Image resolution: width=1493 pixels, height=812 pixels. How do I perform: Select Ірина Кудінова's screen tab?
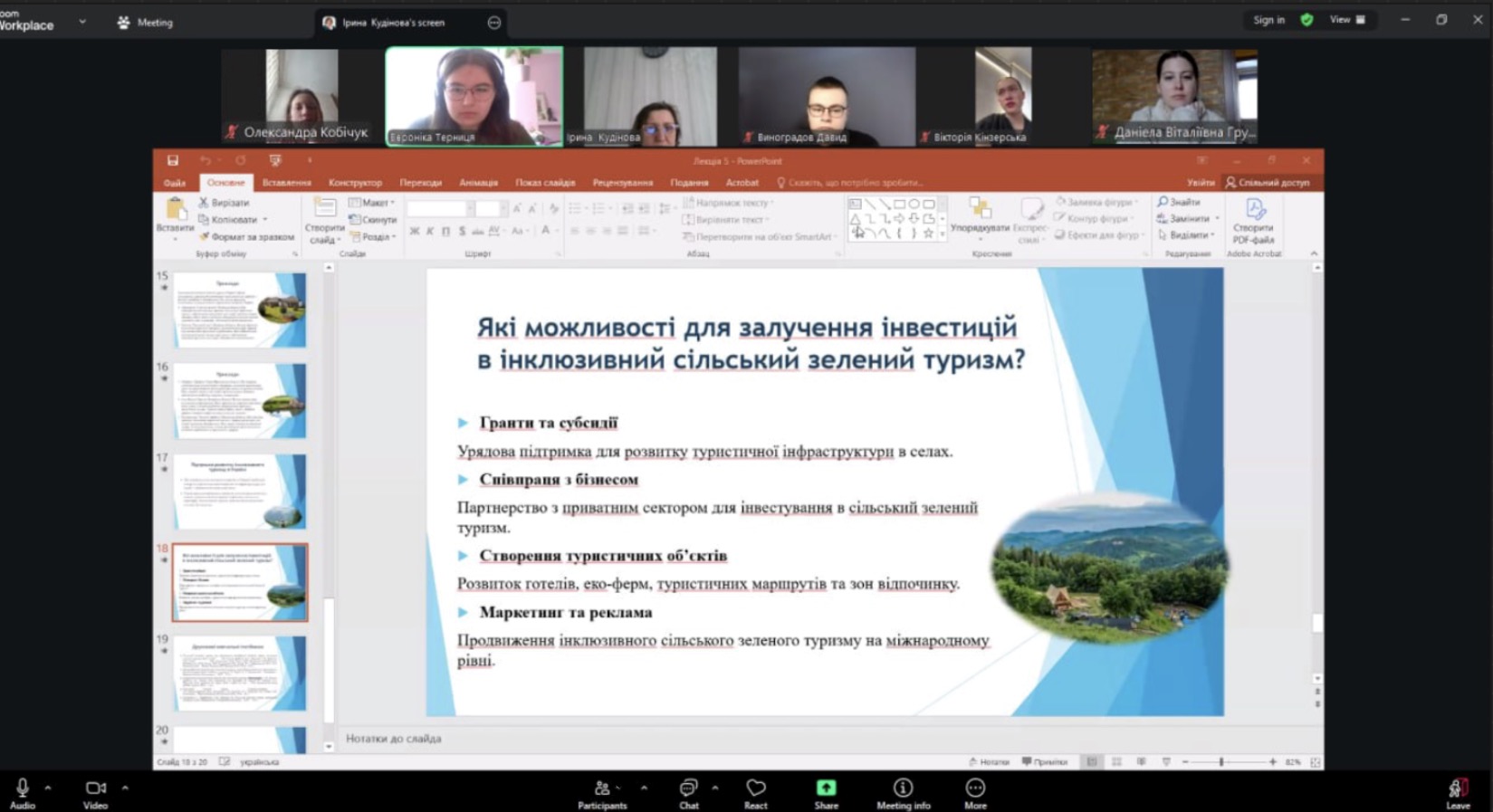pyautogui.click(x=393, y=23)
